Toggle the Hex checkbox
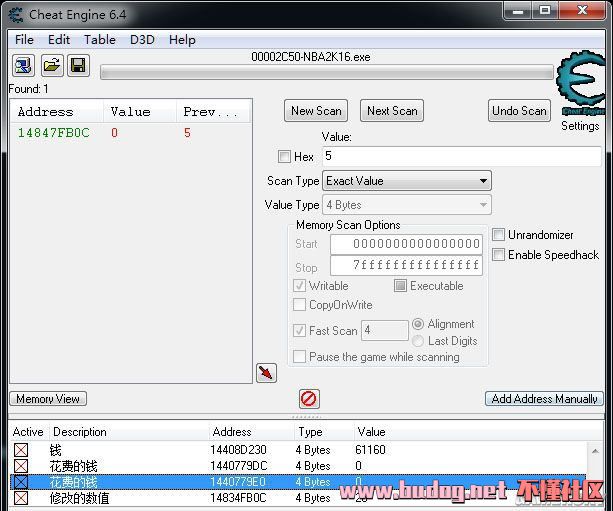613x511 pixels. [284, 156]
